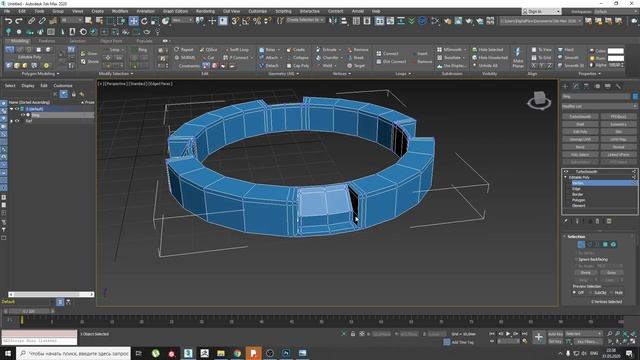Open the File menu
The width and height of the screenshot is (640, 360).
coord(7,11)
